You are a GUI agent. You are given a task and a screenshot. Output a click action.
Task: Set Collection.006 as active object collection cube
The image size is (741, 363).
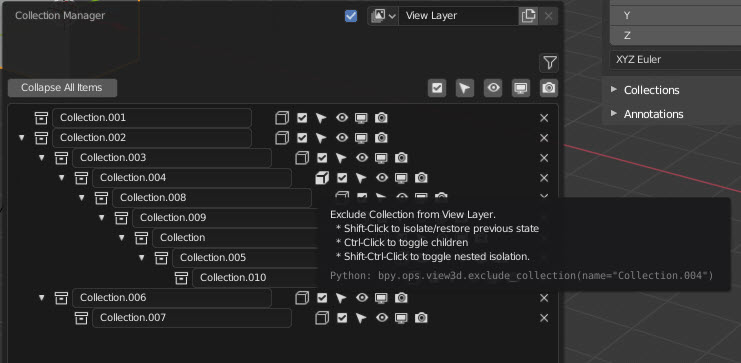302,298
